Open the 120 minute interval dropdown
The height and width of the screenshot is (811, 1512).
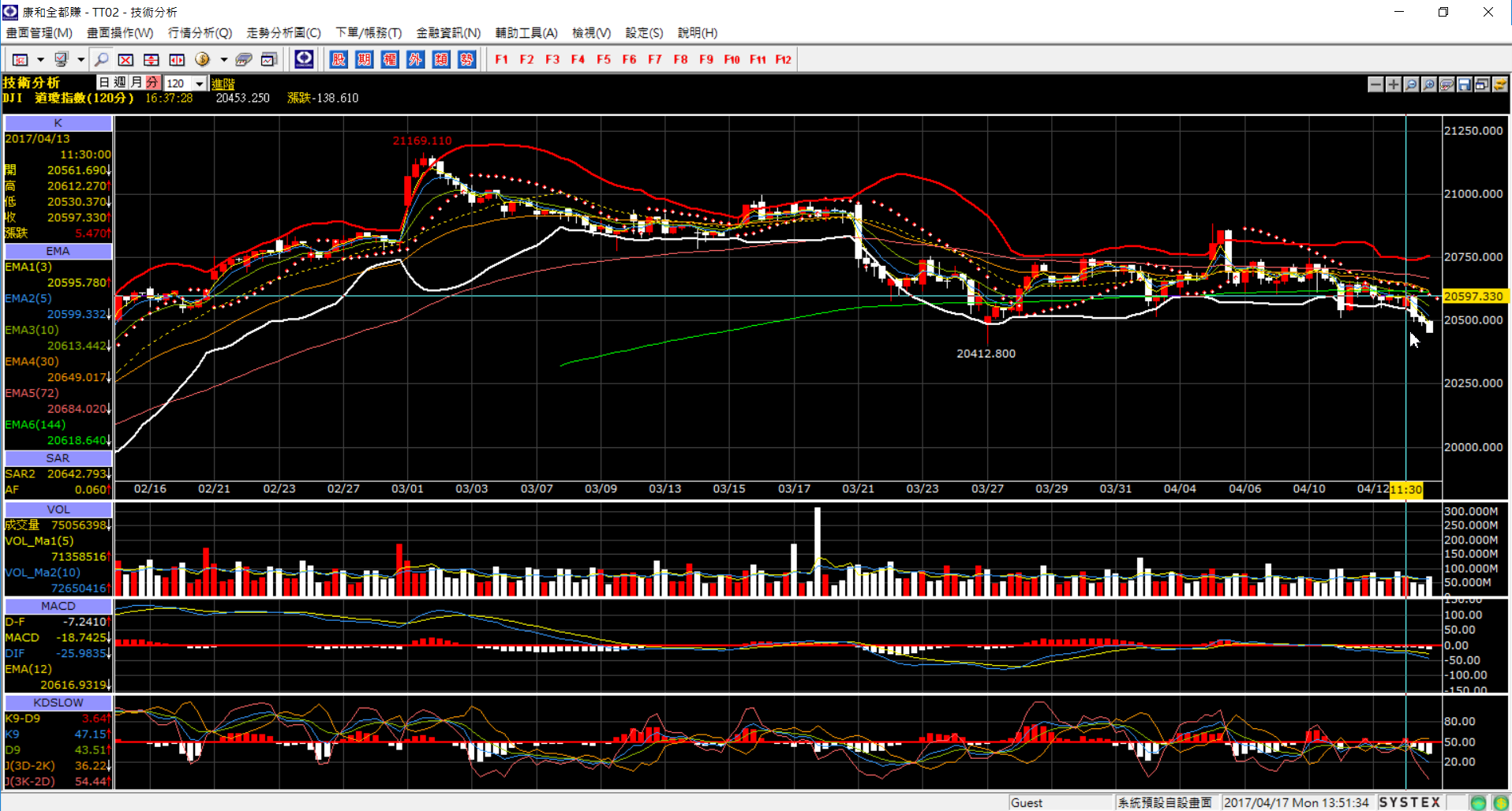click(200, 84)
